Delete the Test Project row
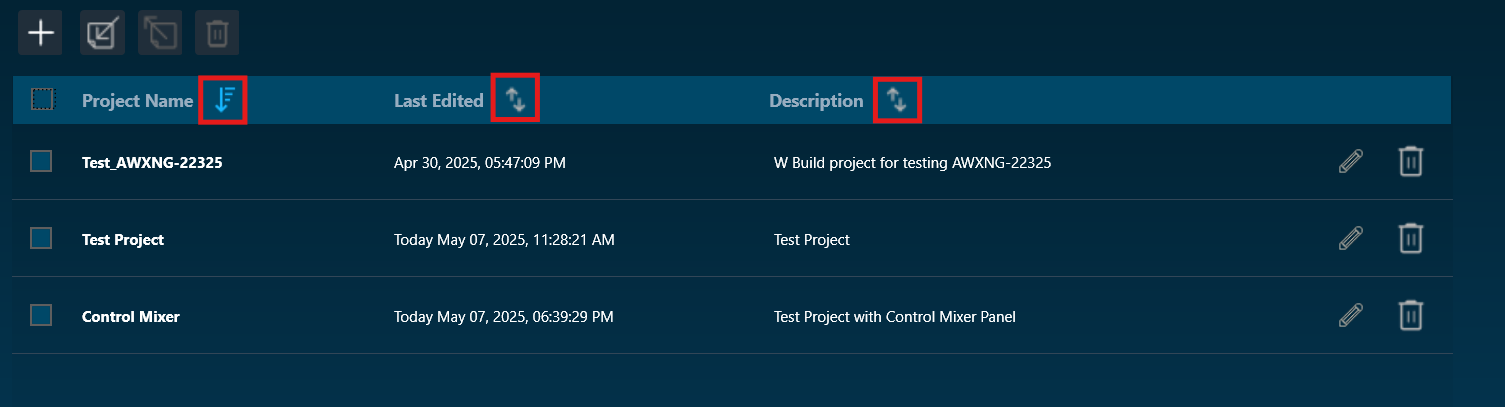 (1410, 238)
